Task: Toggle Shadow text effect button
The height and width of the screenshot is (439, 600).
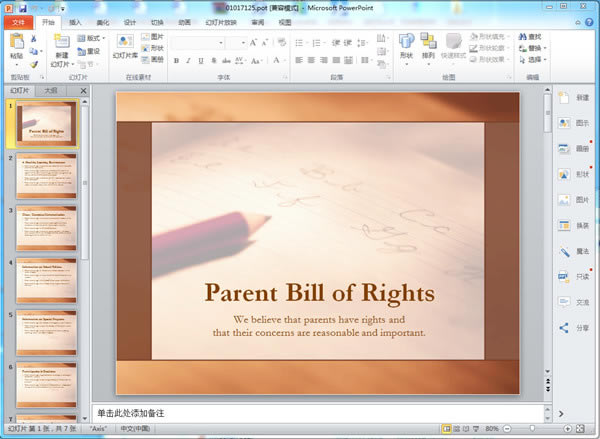Action: 214,60
